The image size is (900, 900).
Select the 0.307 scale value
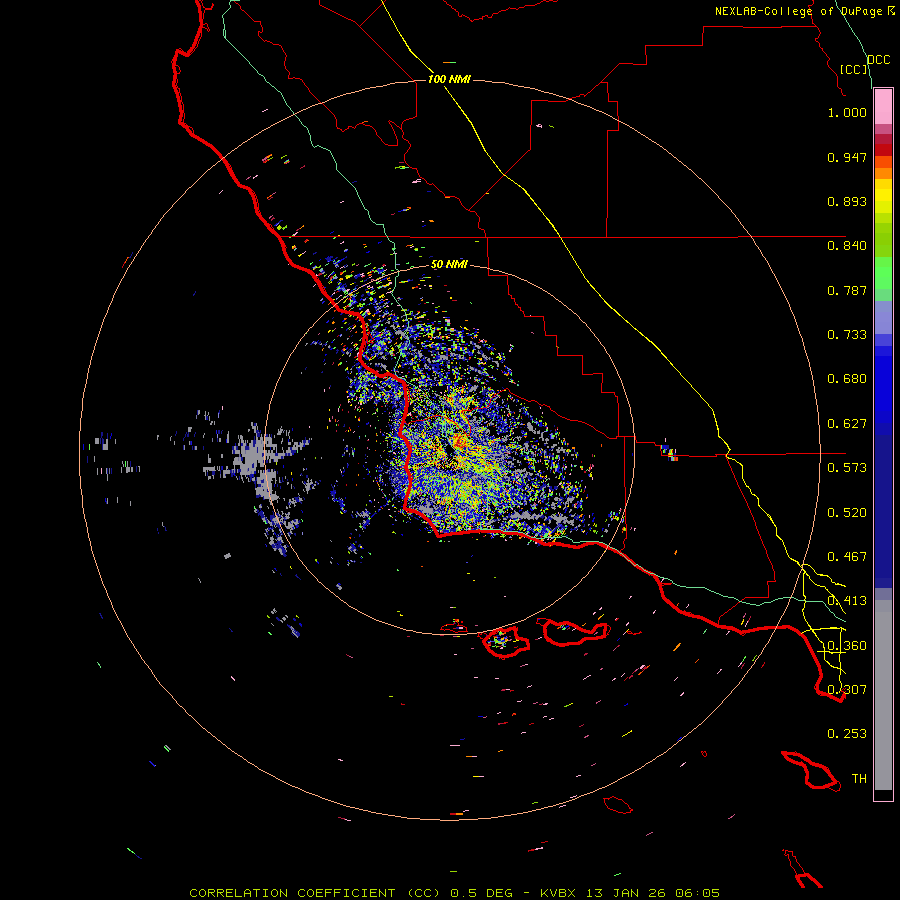coord(847,690)
